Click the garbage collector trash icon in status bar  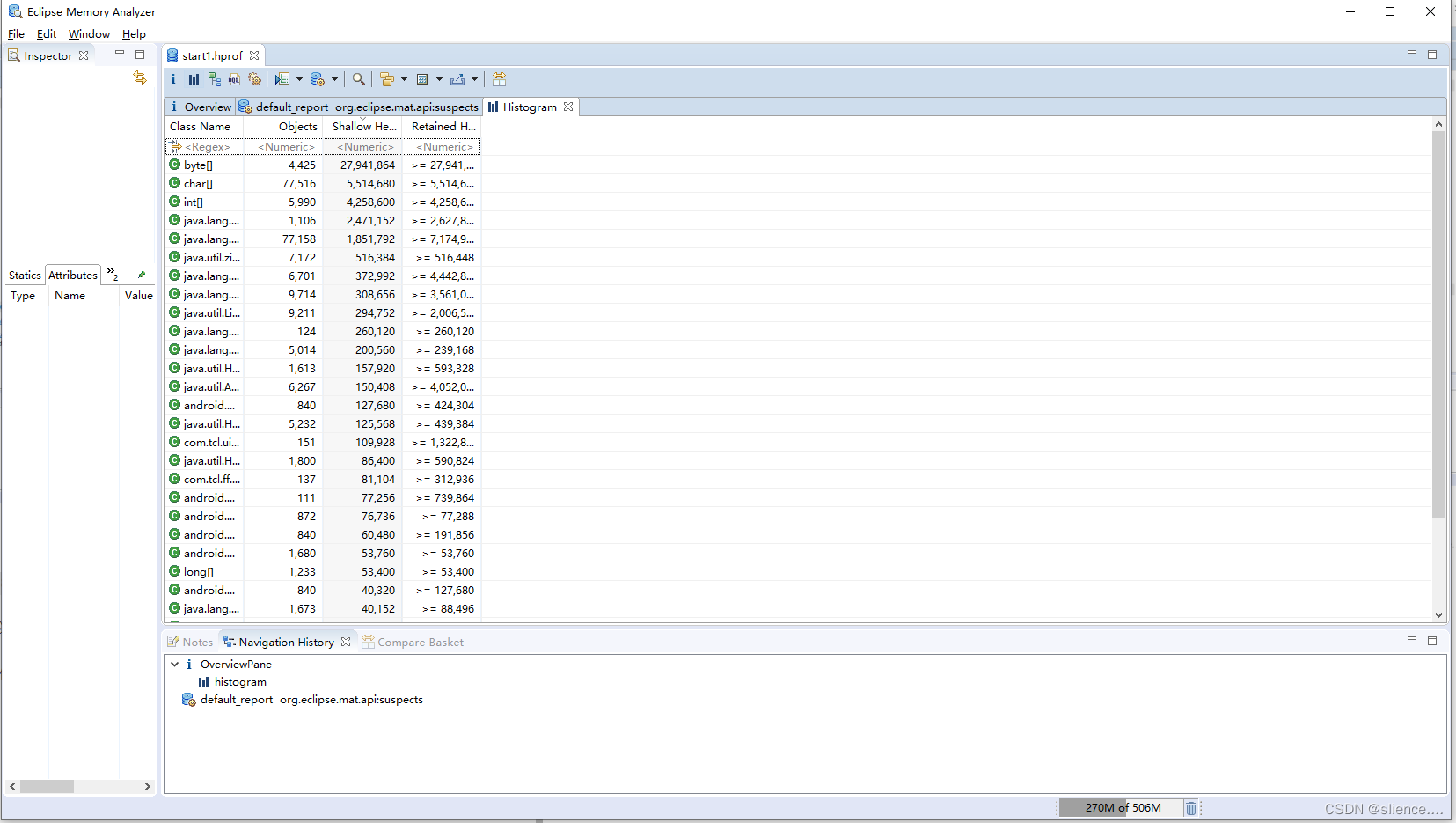[1191, 808]
